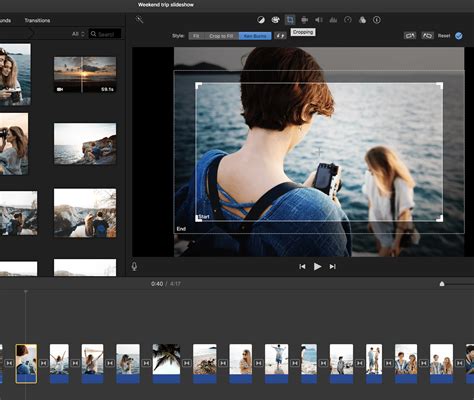Select the Start frame label in viewer
Screen dimensions: 474x400
pos(204,217)
